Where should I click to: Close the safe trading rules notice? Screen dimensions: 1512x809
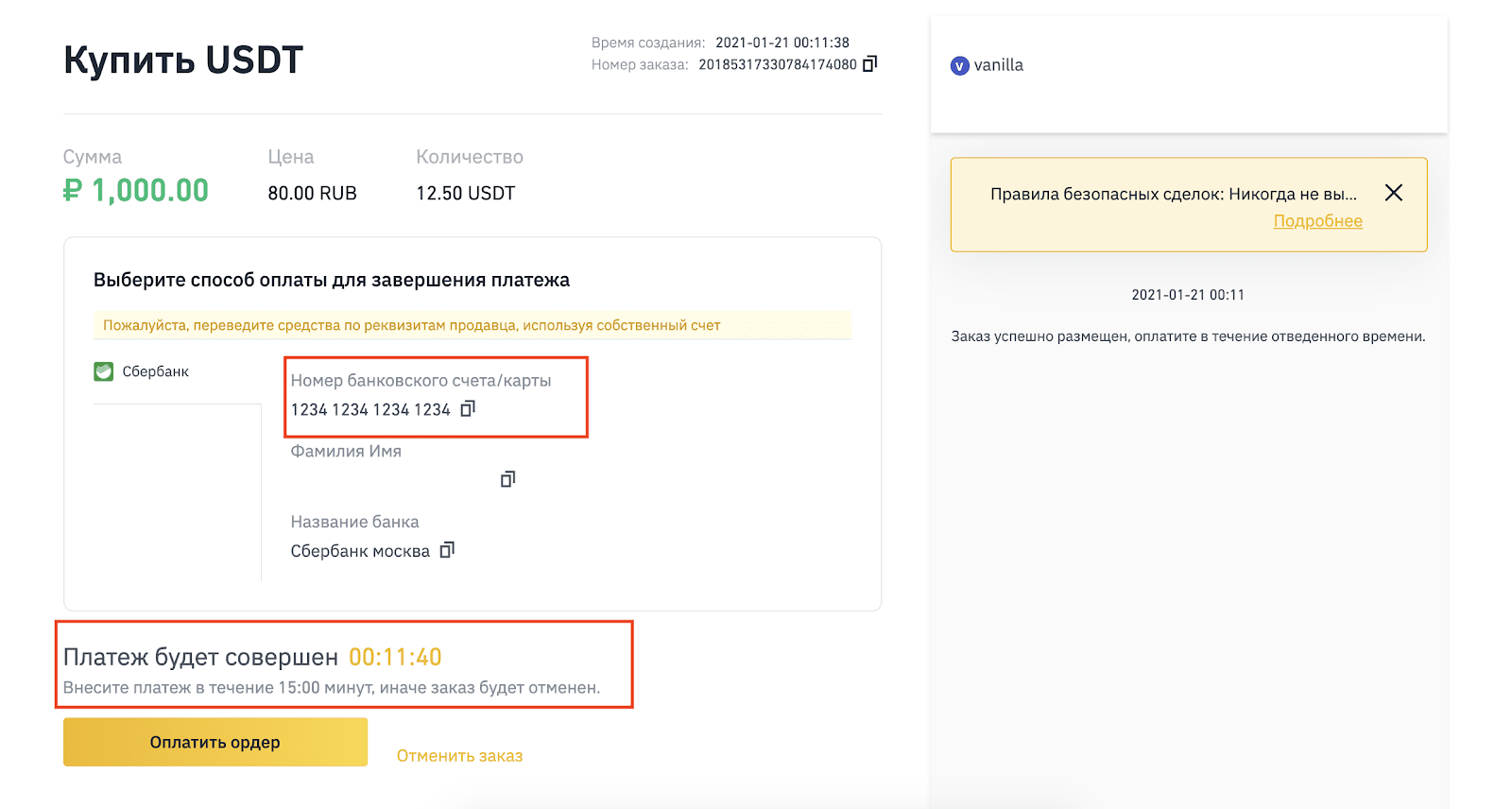(1393, 193)
